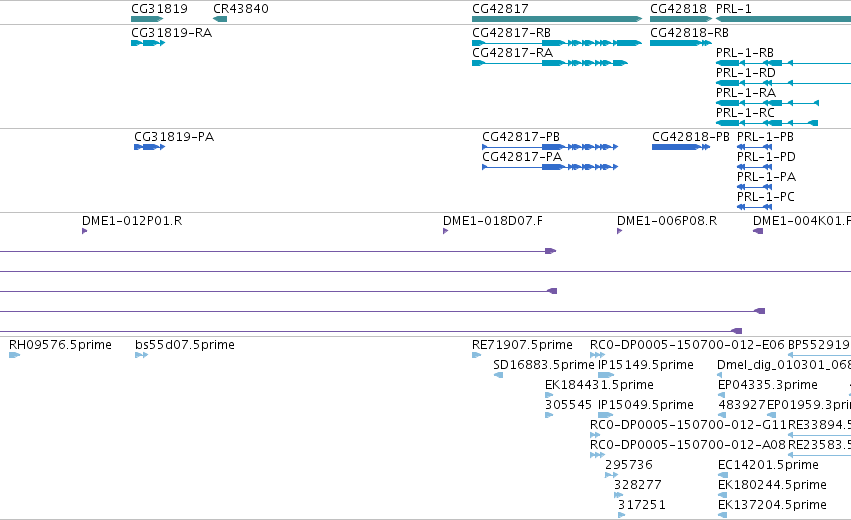Select EST 328277
Screen dimensions: 851x520
coord(619,496)
